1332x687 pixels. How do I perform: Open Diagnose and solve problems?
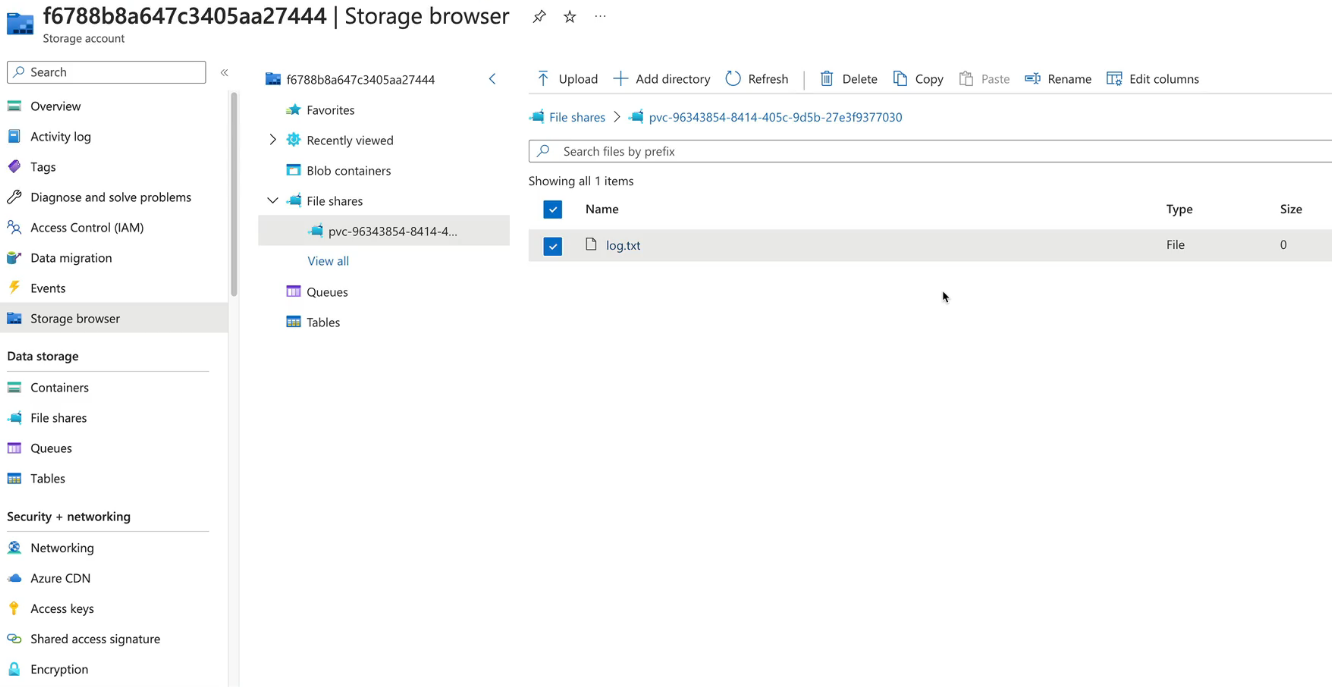tap(110, 197)
